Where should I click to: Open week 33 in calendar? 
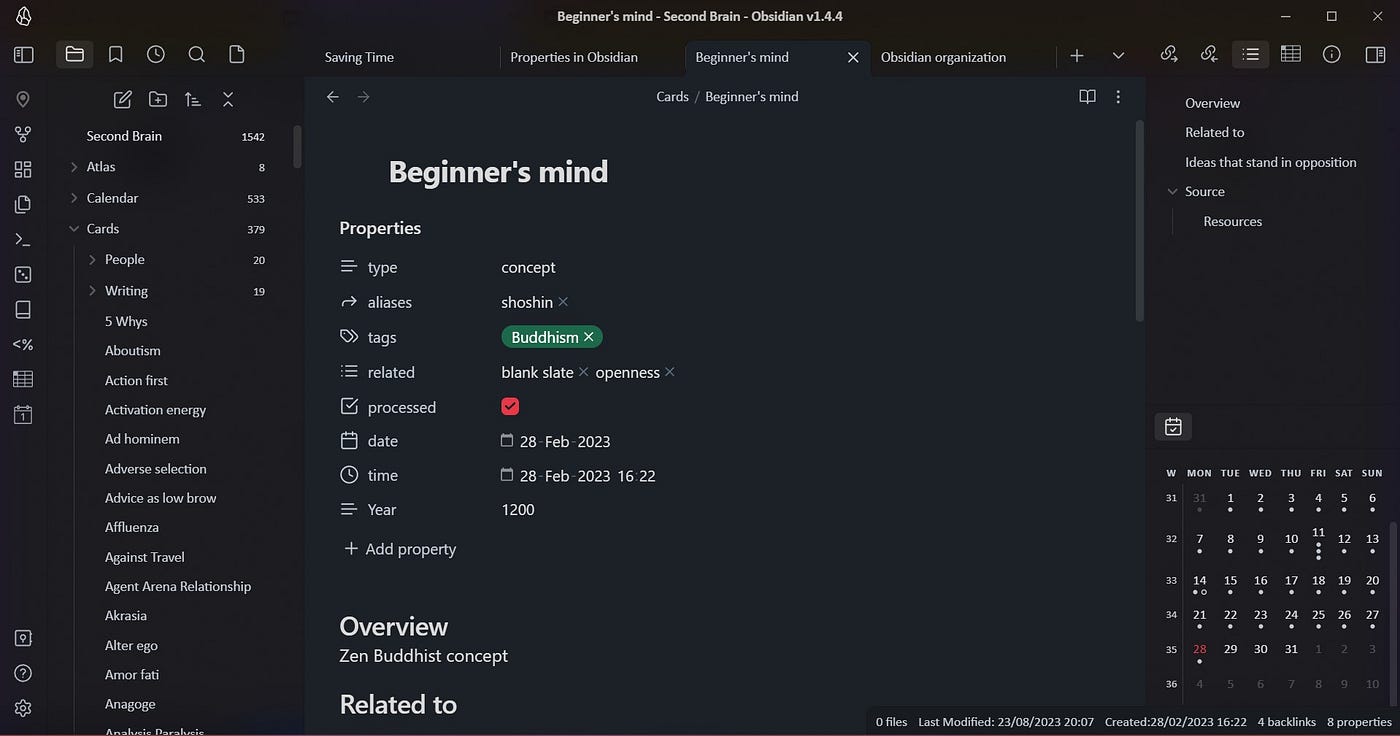(1171, 580)
